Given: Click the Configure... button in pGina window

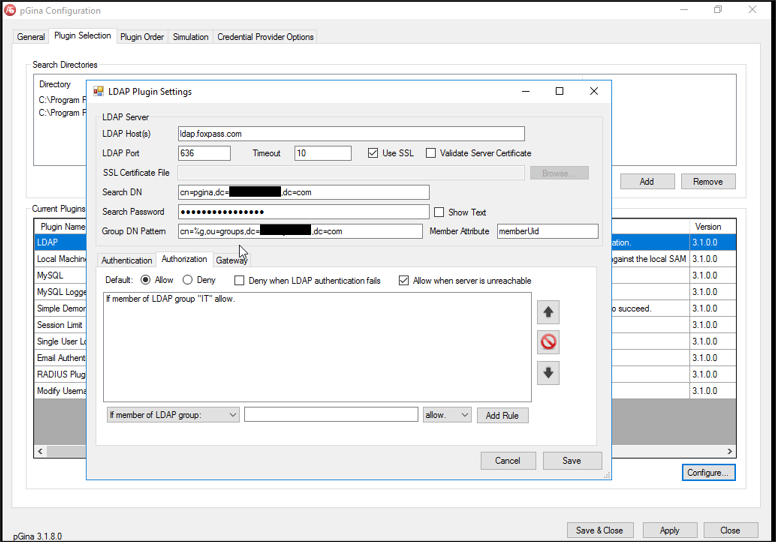Looking at the screenshot, I should point(708,473).
